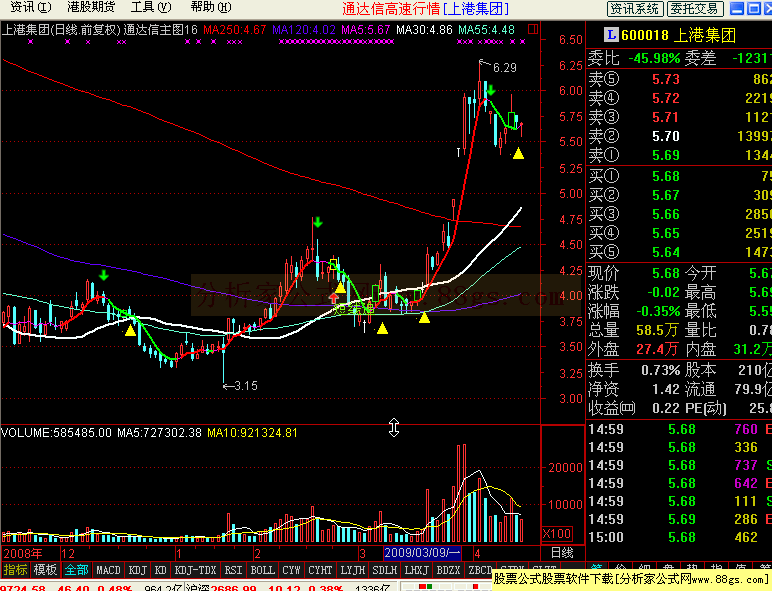Click the 现价 5.68 quote field
This screenshot has height=591, width=772.
(634, 273)
